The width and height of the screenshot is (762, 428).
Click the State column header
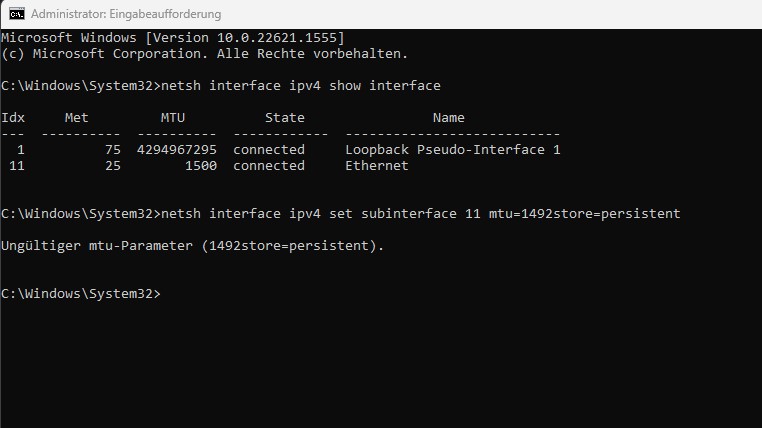(285, 118)
